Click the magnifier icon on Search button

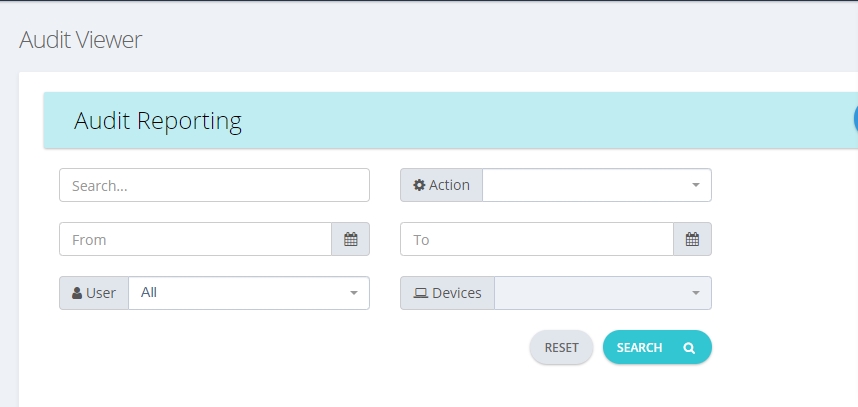tap(689, 348)
